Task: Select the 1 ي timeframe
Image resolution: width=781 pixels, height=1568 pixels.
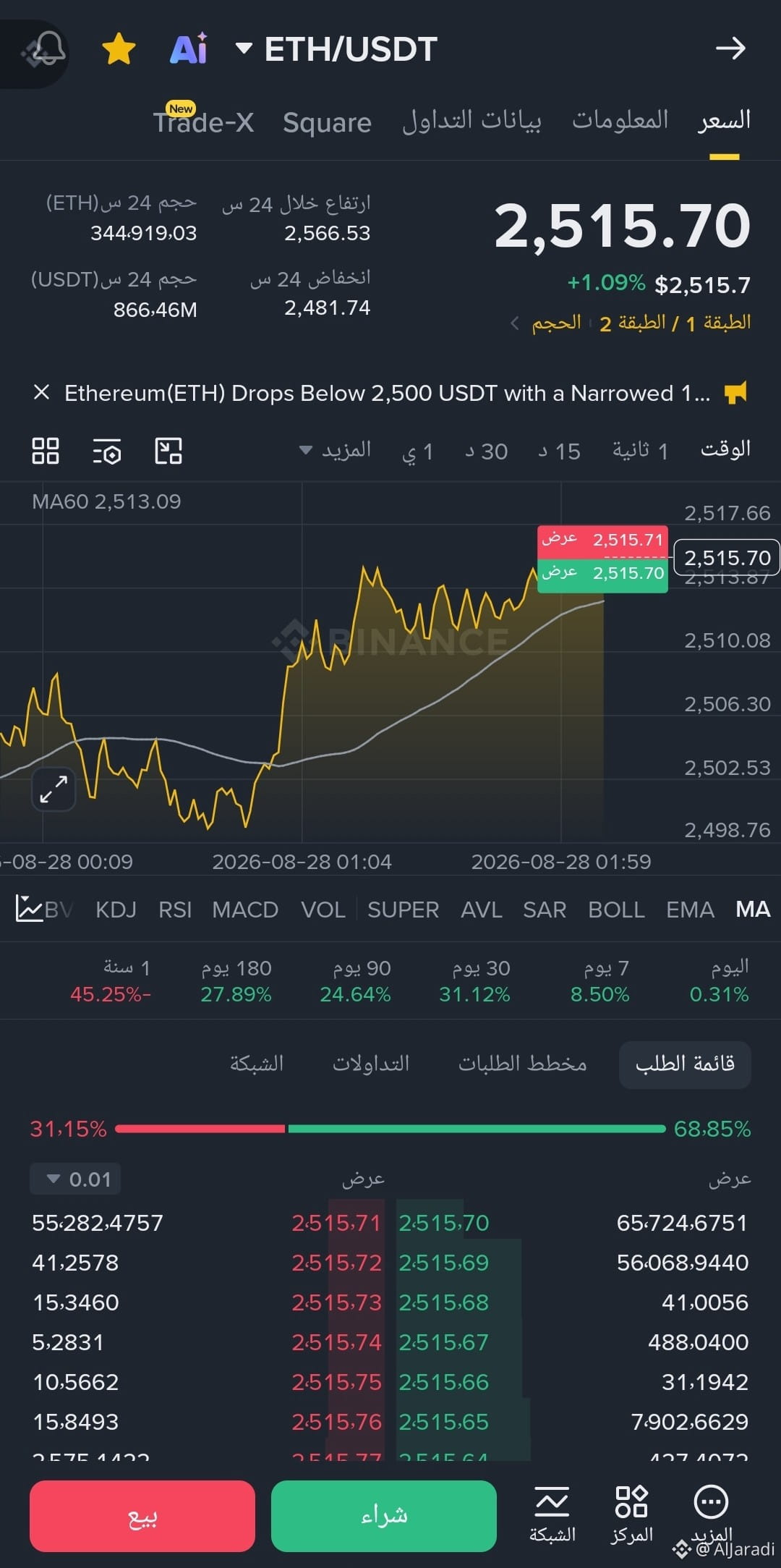Action: click(417, 452)
